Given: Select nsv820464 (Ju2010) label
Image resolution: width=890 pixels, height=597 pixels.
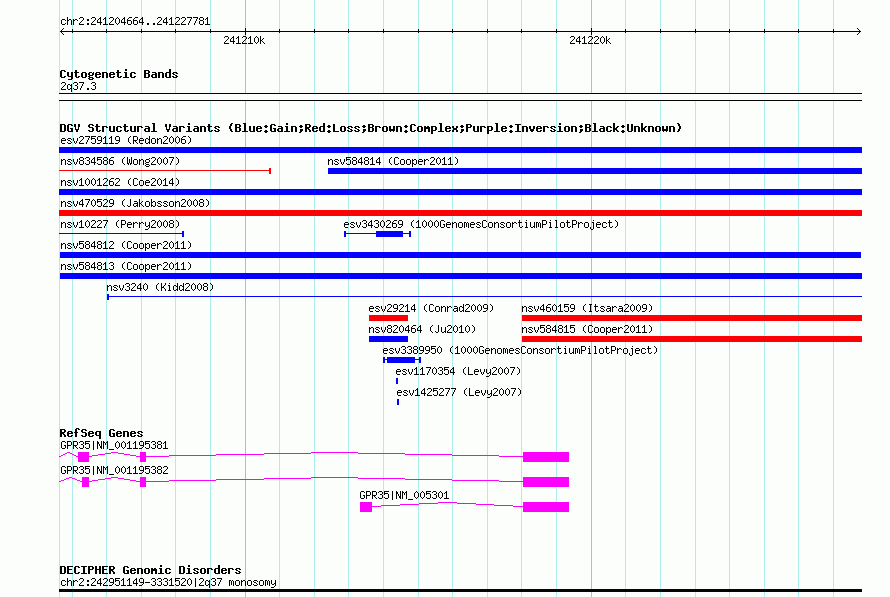Looking at the screenshot, I should point(422,329).
